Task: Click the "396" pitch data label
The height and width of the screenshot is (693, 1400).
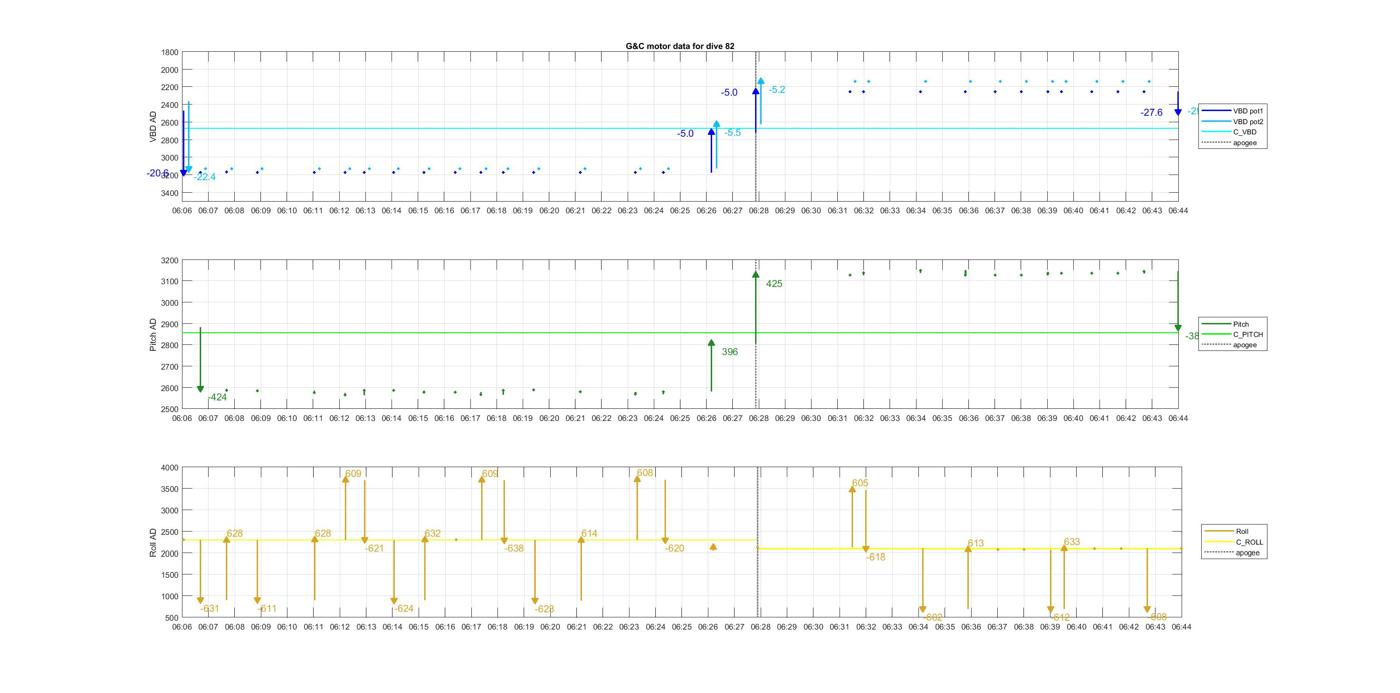Action: 730,352
